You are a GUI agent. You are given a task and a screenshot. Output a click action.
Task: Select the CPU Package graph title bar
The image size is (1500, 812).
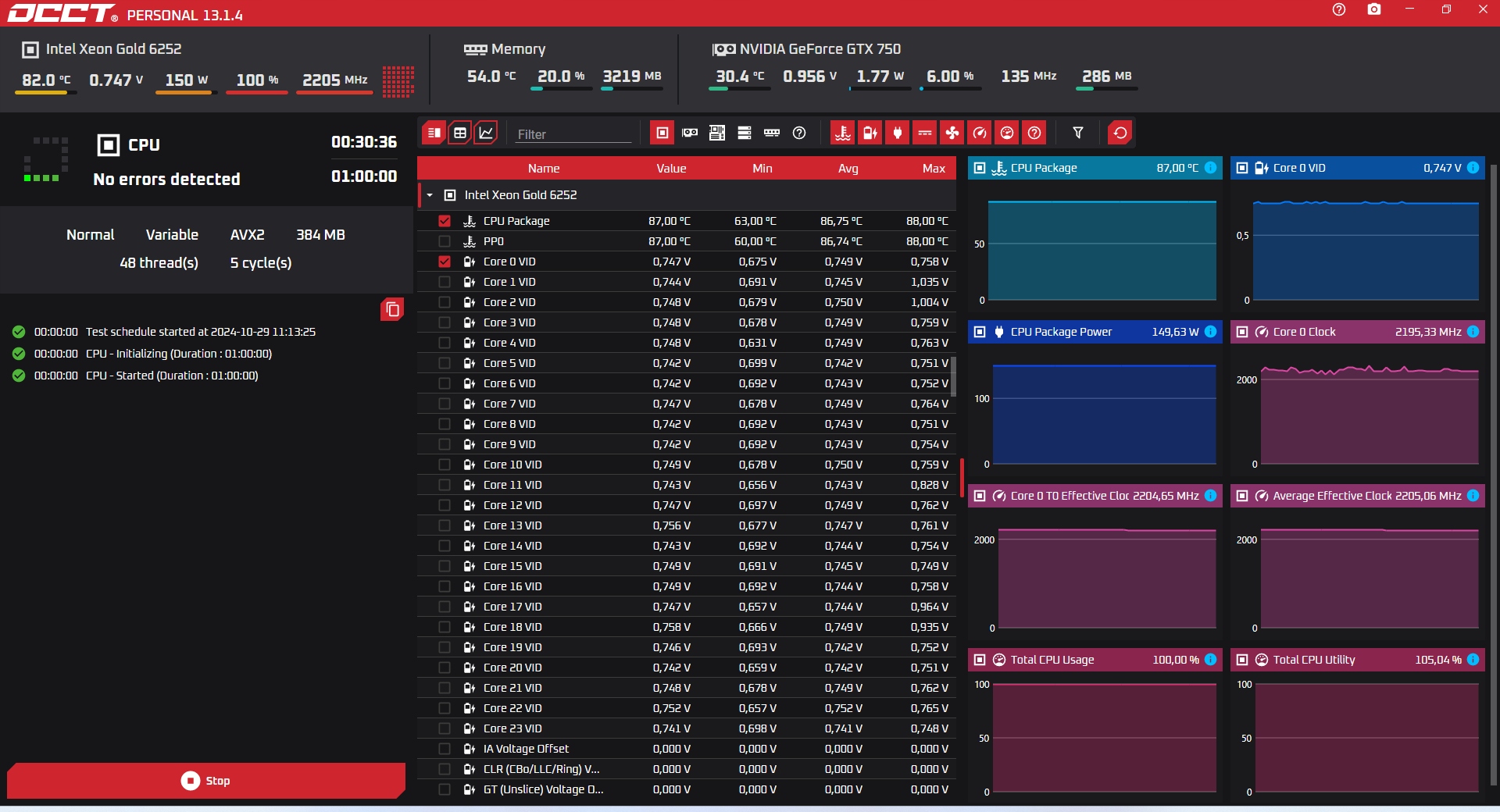pos(1094,168)
